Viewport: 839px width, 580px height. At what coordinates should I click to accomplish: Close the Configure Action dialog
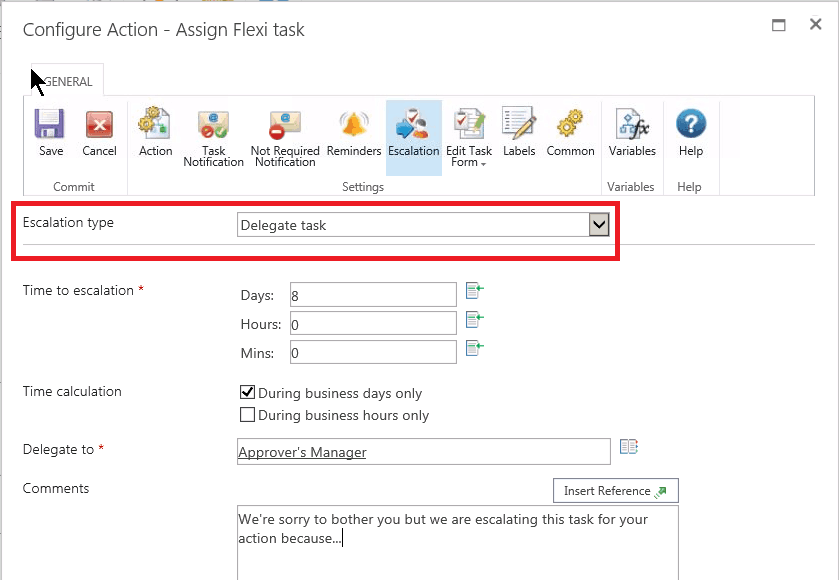coord(815,24)
